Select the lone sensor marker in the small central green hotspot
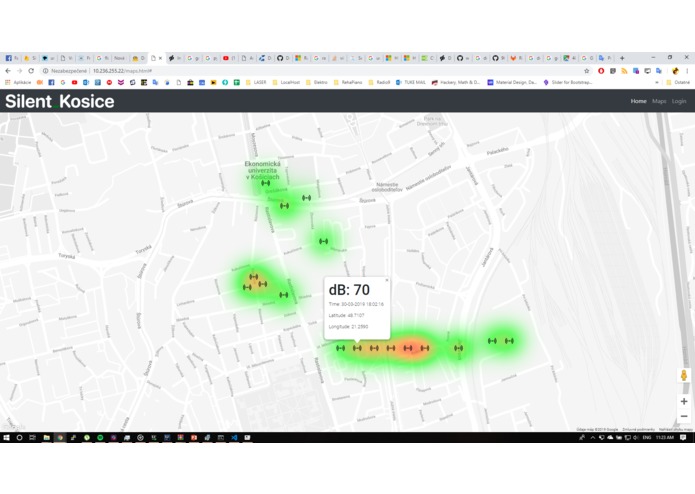Image resolution: width=695 pixels, height=494 pixels. [x=324, y=241]
